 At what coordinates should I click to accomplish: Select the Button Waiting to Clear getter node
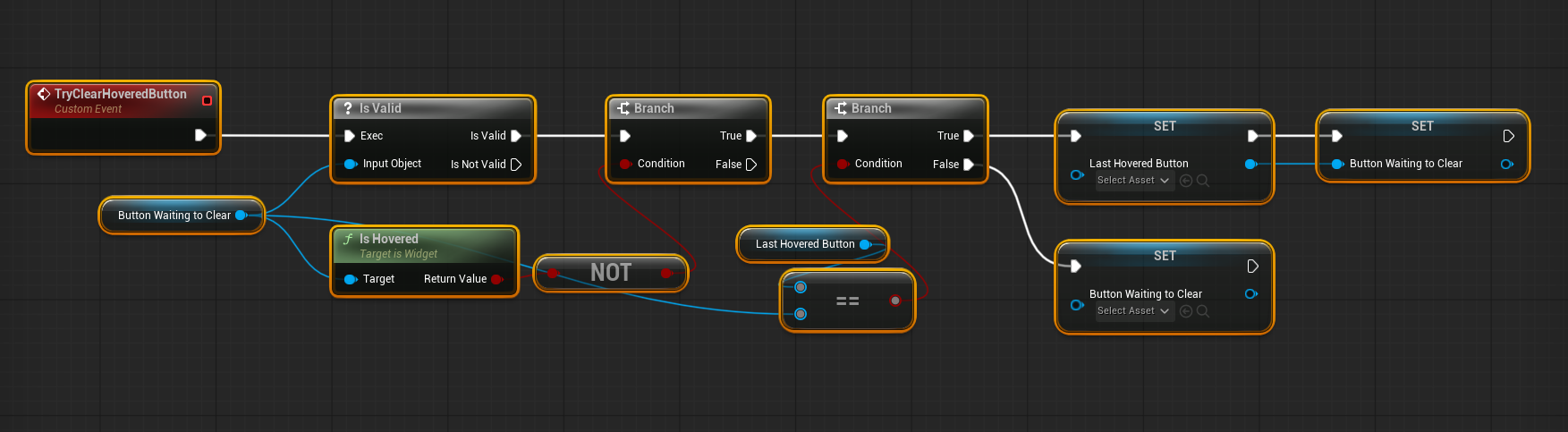182,216
